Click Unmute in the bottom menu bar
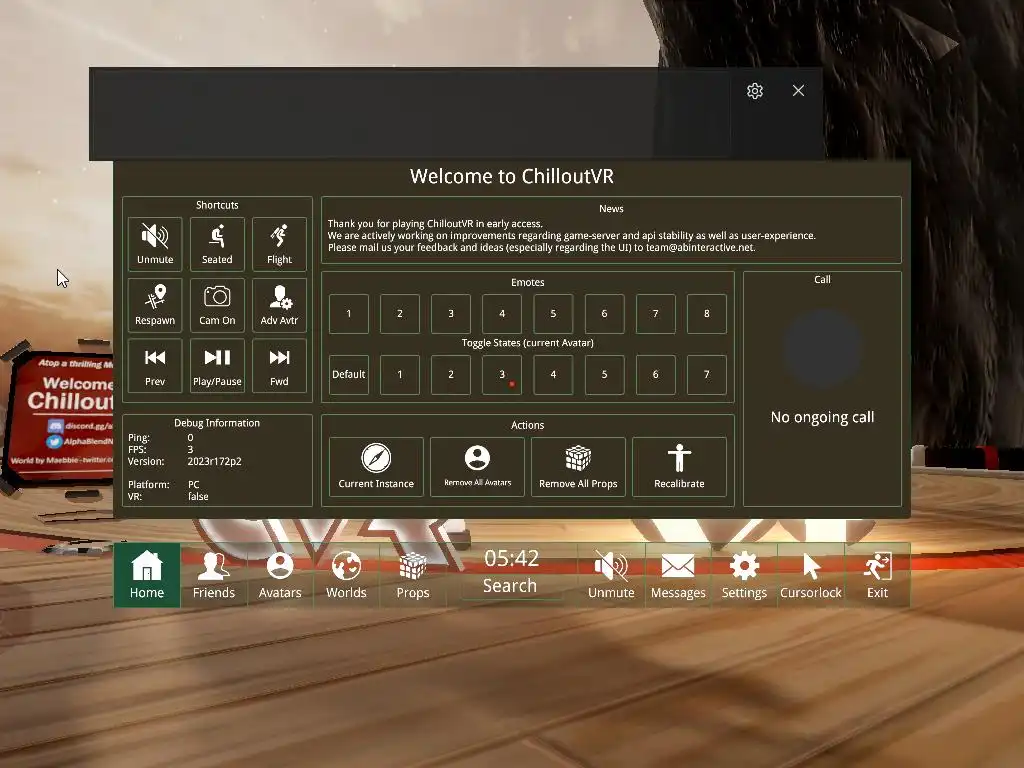 click(x=611, y=575)
